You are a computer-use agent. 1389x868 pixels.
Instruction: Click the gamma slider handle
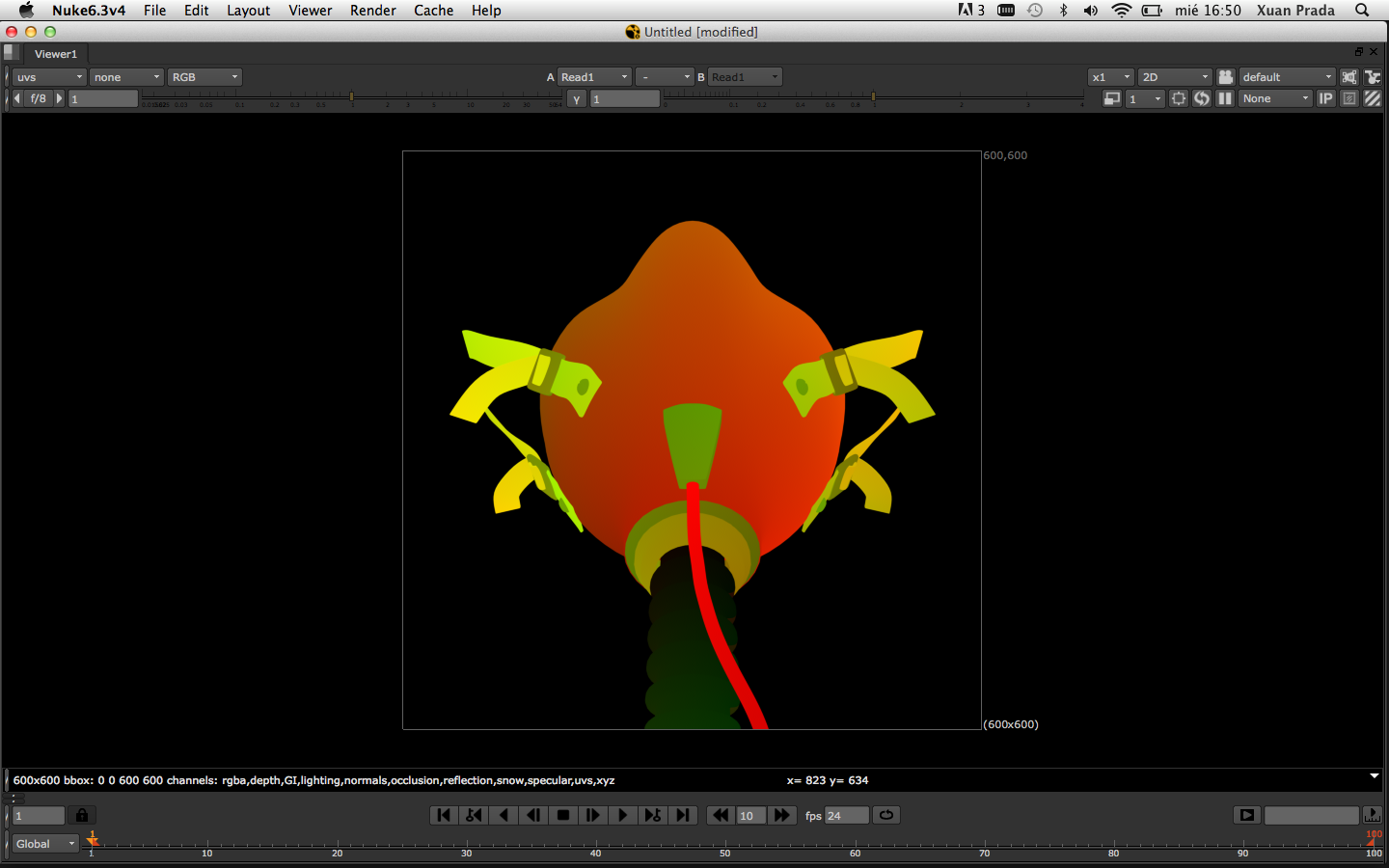pos(873,96)
